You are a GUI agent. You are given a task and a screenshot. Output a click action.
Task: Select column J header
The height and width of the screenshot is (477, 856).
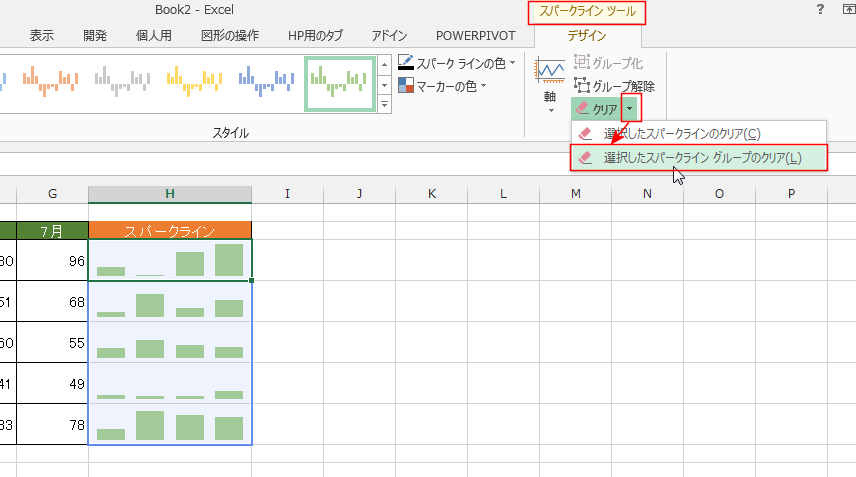[359, 194]
